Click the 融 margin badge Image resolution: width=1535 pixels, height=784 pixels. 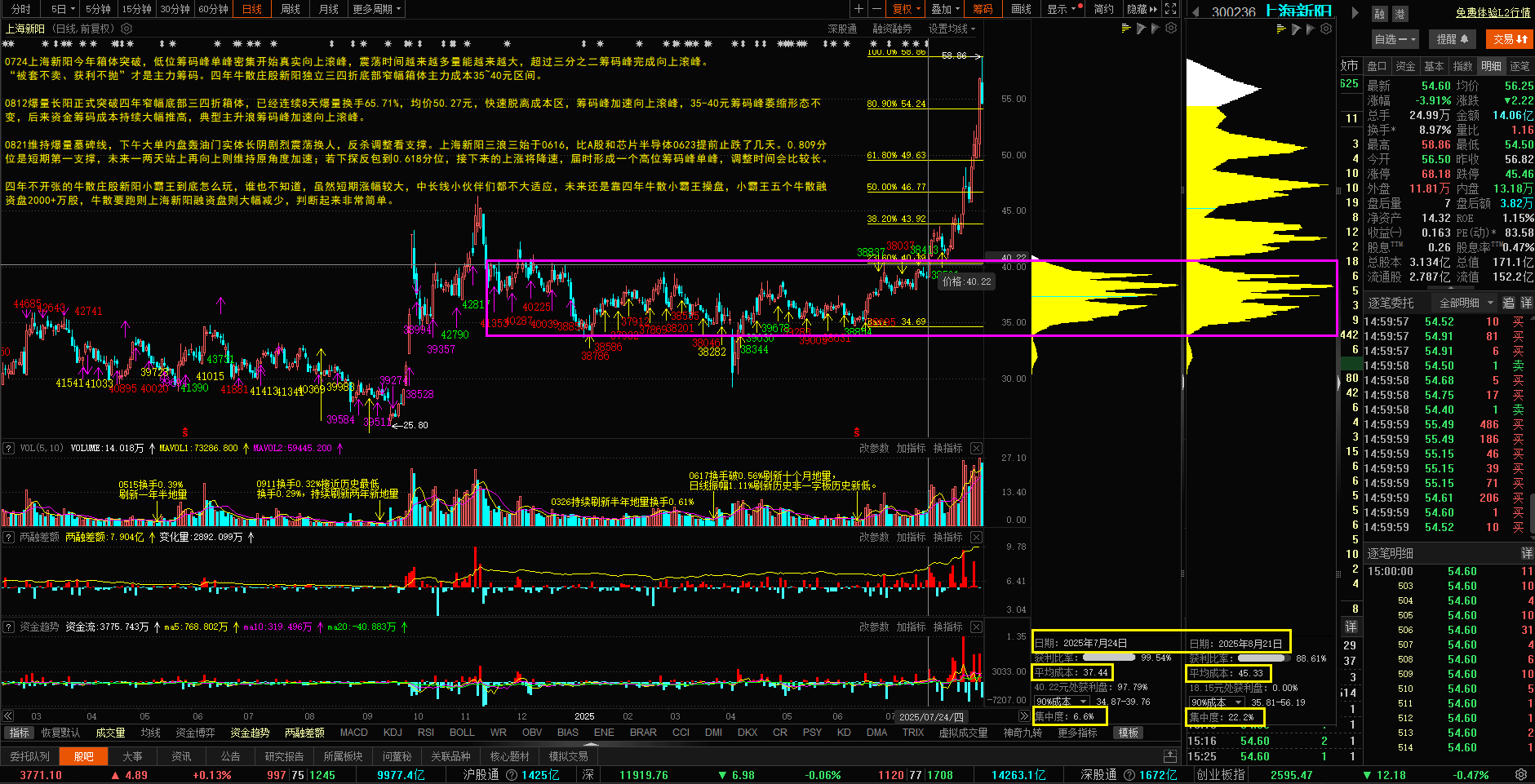coord(1379,14)
